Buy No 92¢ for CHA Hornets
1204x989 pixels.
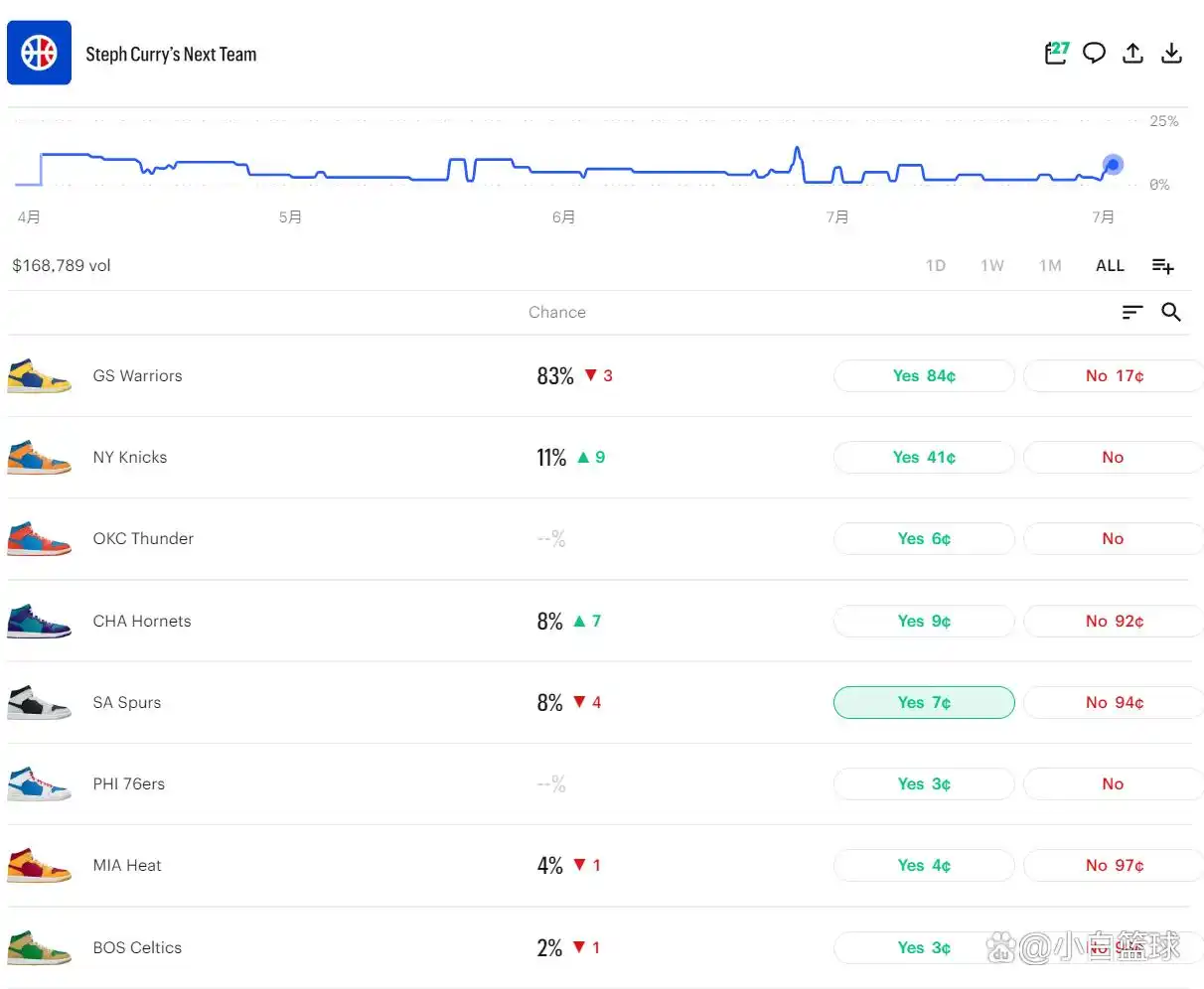click(1114, 621)
